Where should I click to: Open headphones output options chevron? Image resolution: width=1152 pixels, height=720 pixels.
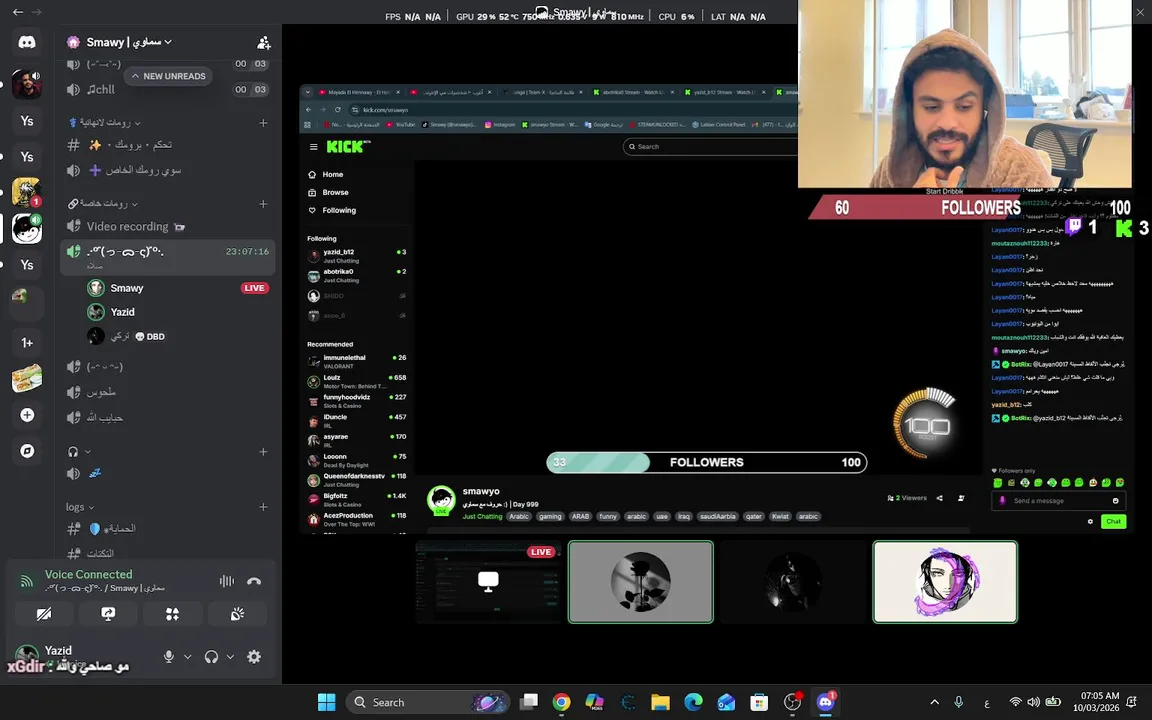pos(230,657)
